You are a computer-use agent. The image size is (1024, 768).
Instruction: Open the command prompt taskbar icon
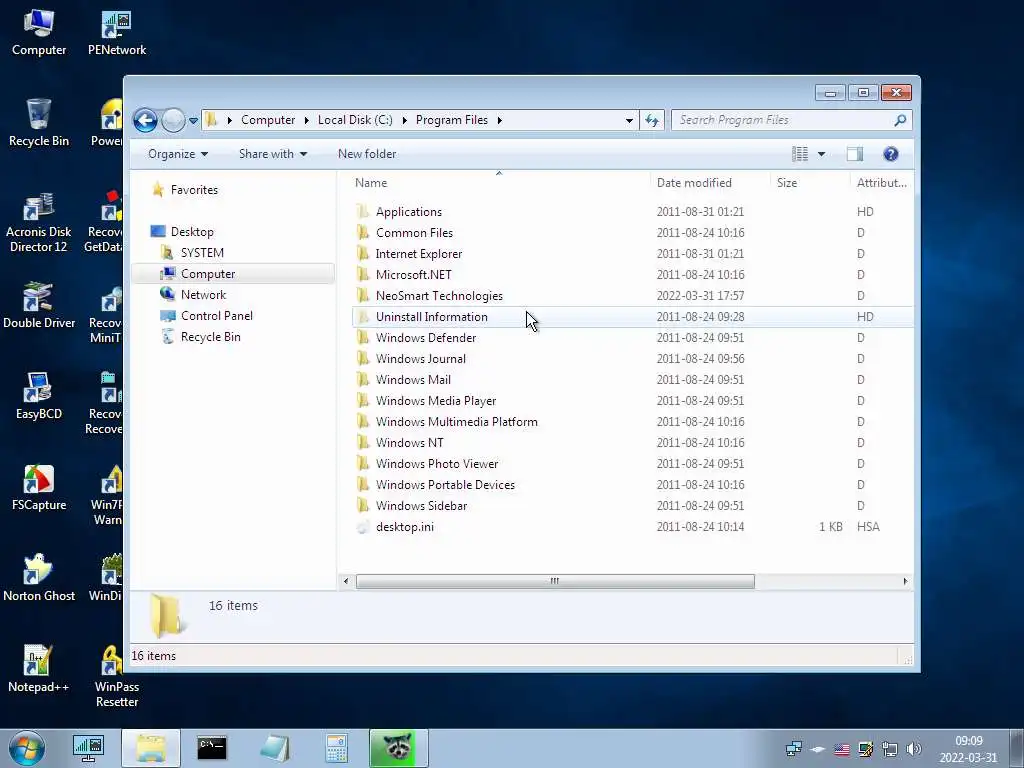[x=212, y=748]
